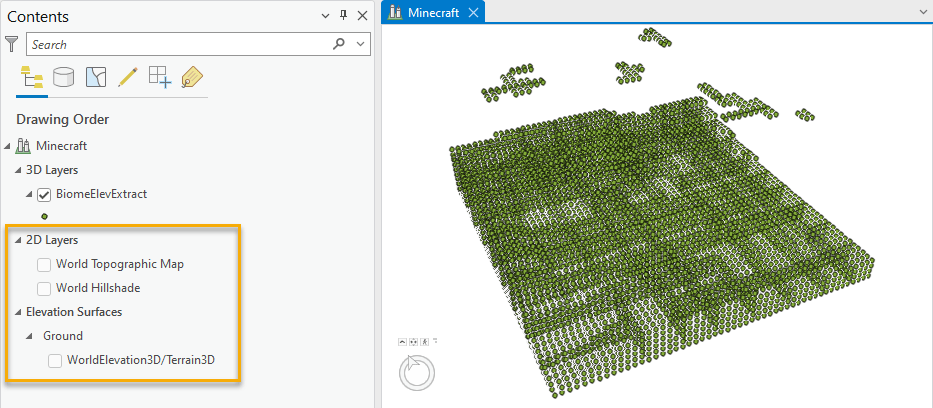Click the Contents pane title
The width and height of the screenshot is (933, 408).
(37, 16)
